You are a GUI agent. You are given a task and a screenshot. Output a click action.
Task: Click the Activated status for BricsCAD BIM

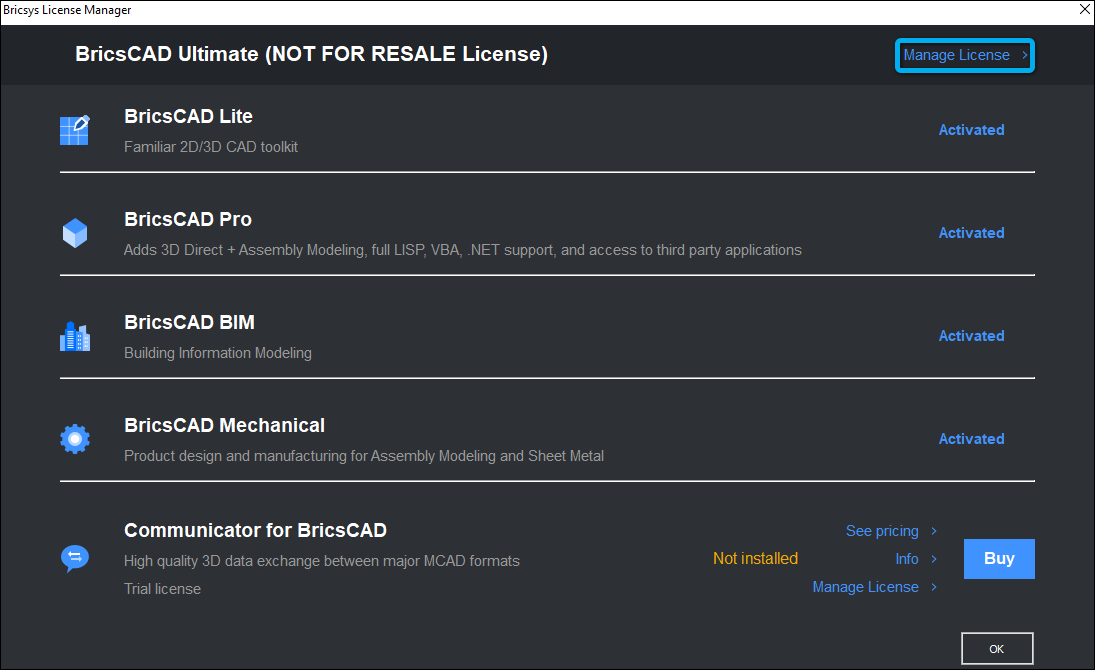point(970,336)
